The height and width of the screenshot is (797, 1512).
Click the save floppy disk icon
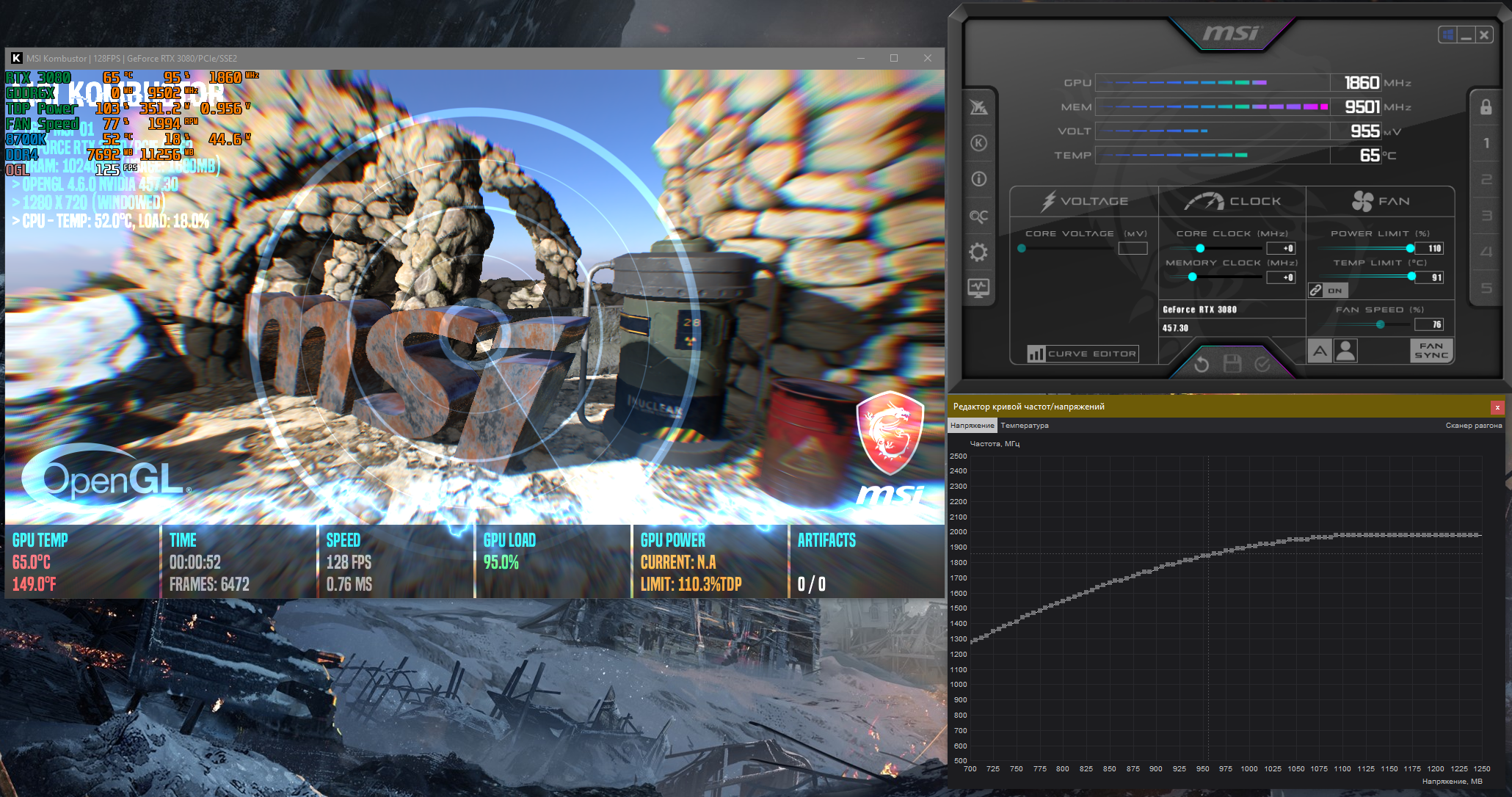[x=1232, y=364]
